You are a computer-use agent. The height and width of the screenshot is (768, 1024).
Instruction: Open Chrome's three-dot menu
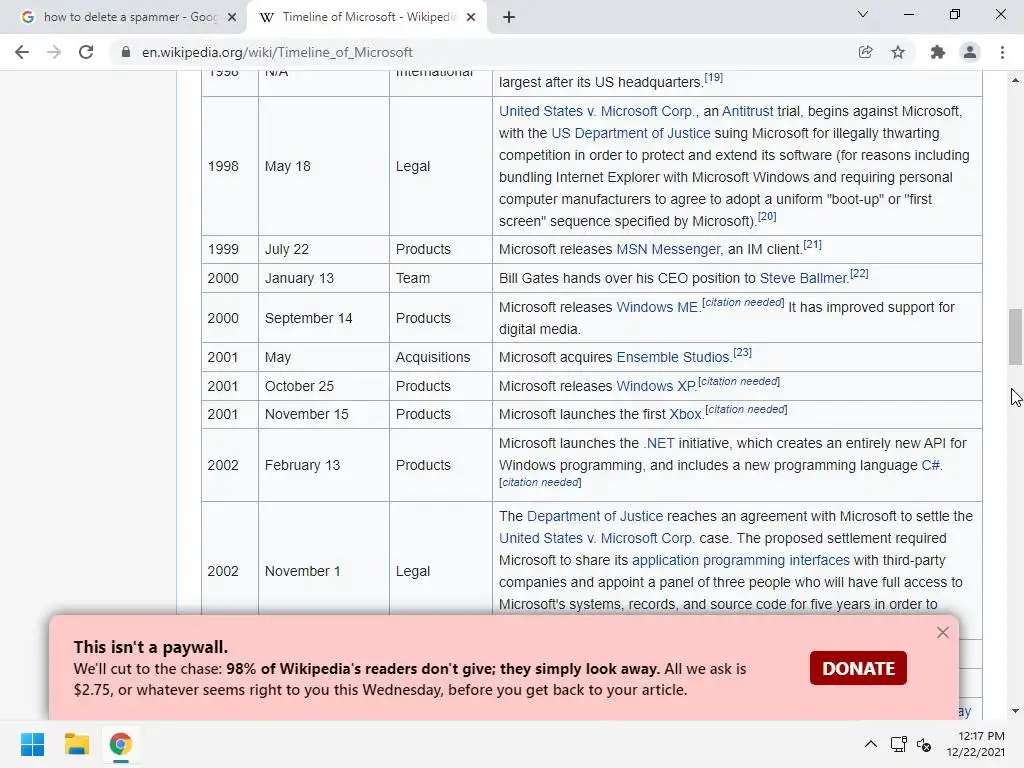pyautogui.click(x=1002, y=52)
